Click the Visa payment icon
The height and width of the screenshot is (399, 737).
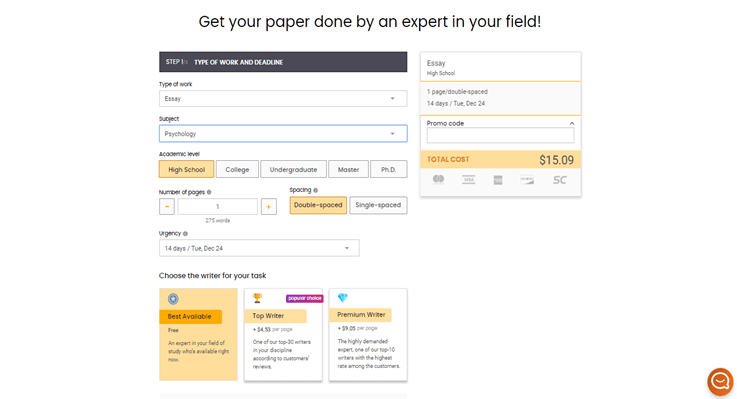click(x=468, y=180)
